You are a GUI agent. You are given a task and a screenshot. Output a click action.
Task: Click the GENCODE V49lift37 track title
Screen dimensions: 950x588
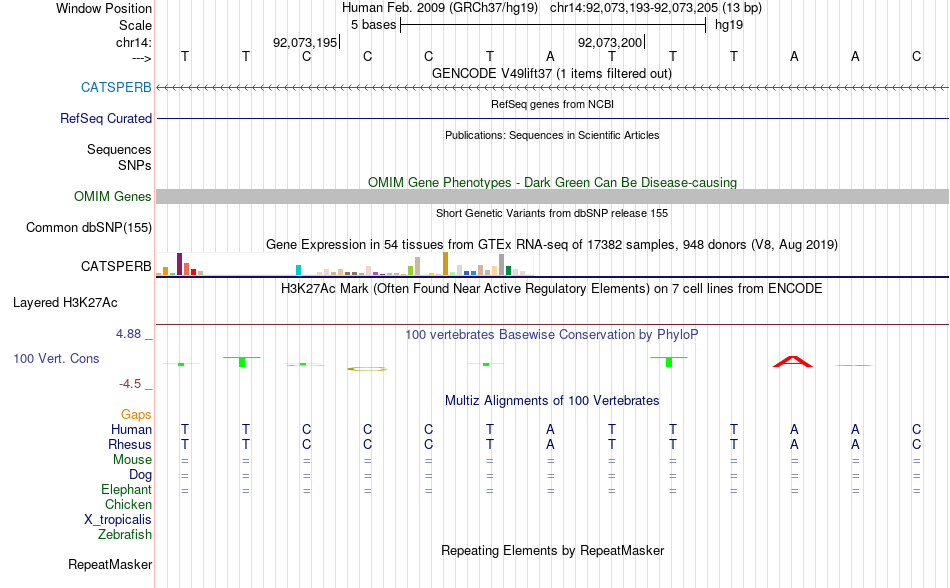[x=551, y=73]
